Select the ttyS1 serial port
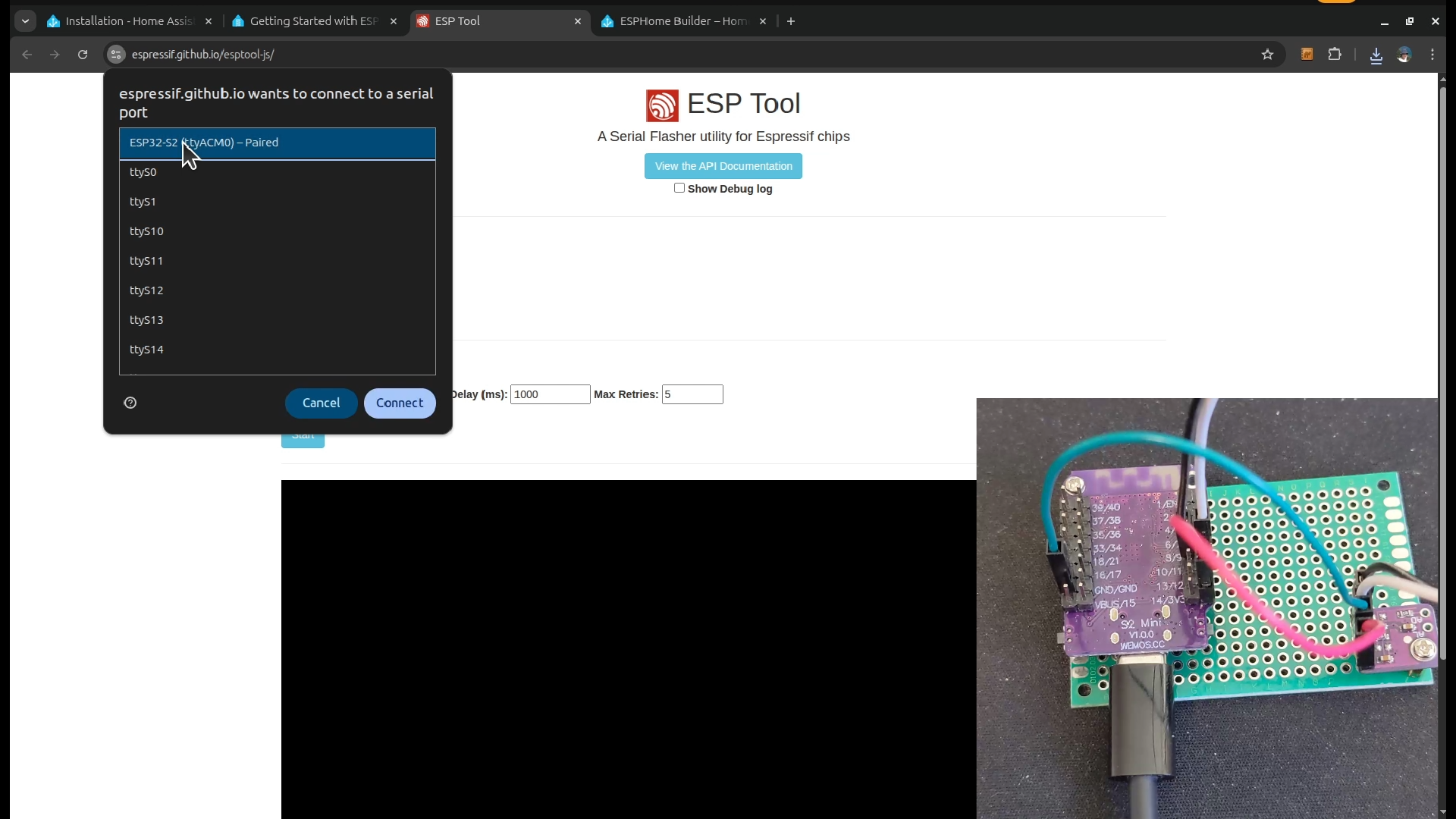The height and width of the screenshot is (819, 1456). click(278, 202)
